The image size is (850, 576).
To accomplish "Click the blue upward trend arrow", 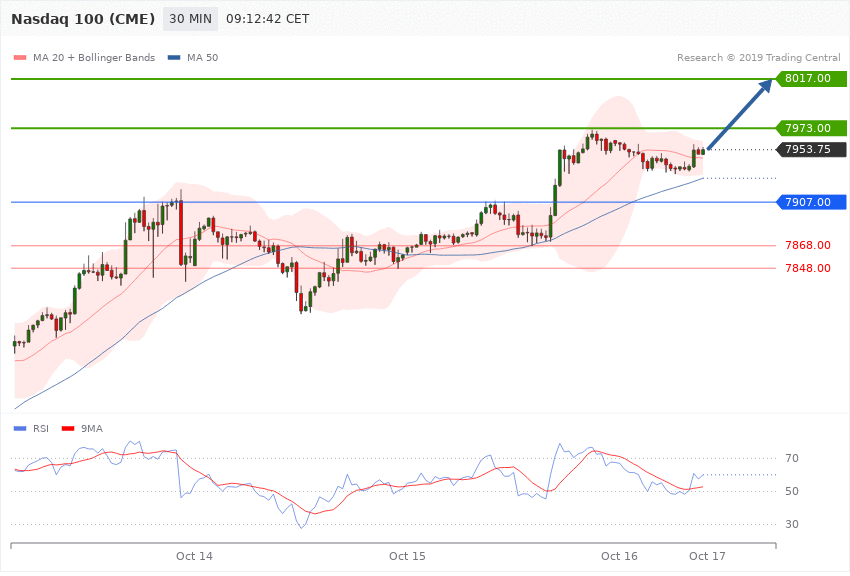I will click(740, 114).
